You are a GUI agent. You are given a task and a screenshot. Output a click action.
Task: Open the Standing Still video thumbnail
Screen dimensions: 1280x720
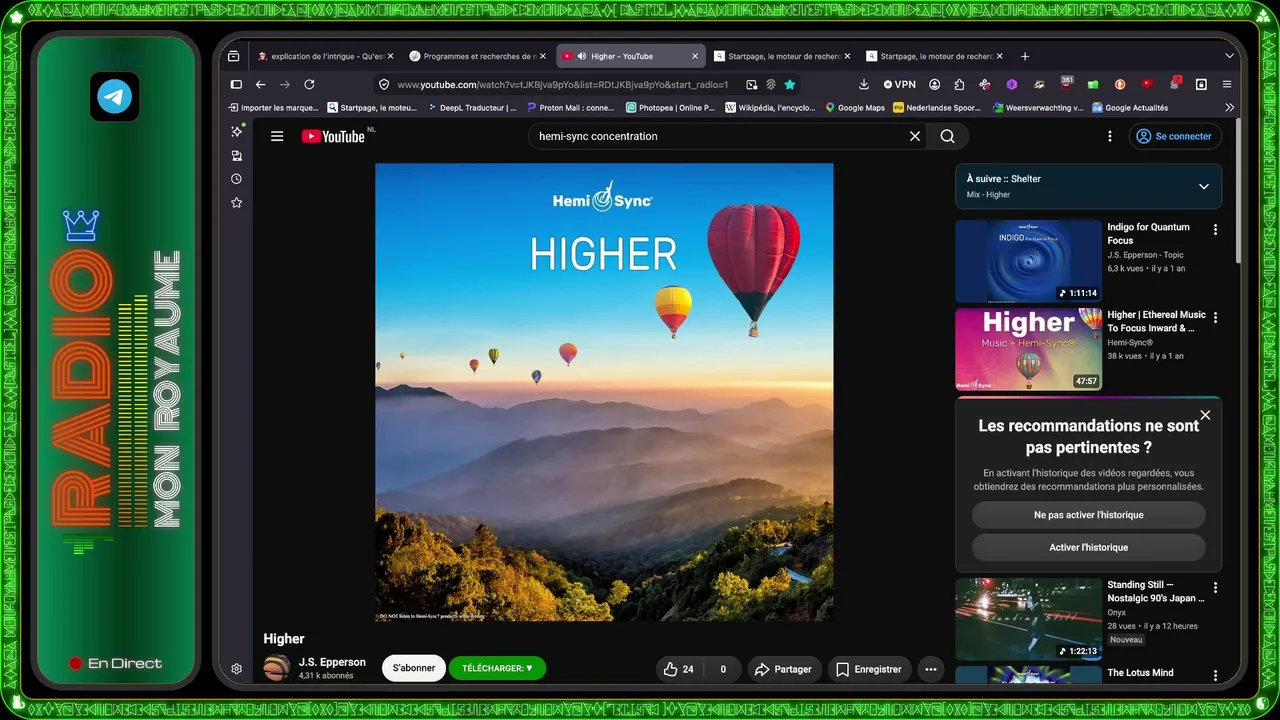click(x=1028, y=619)
